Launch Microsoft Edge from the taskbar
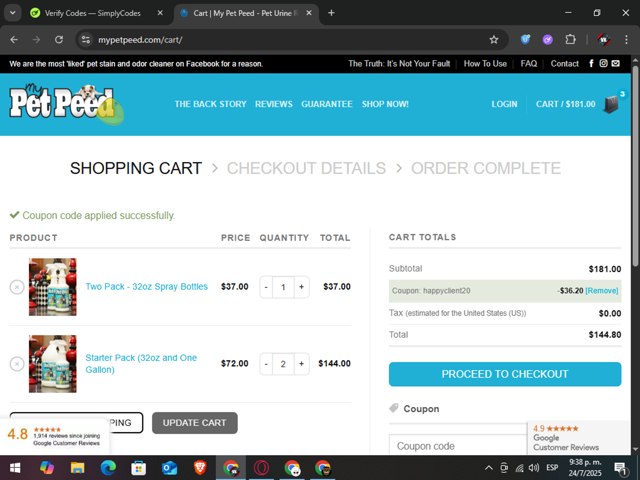 [x=108, y=468]
